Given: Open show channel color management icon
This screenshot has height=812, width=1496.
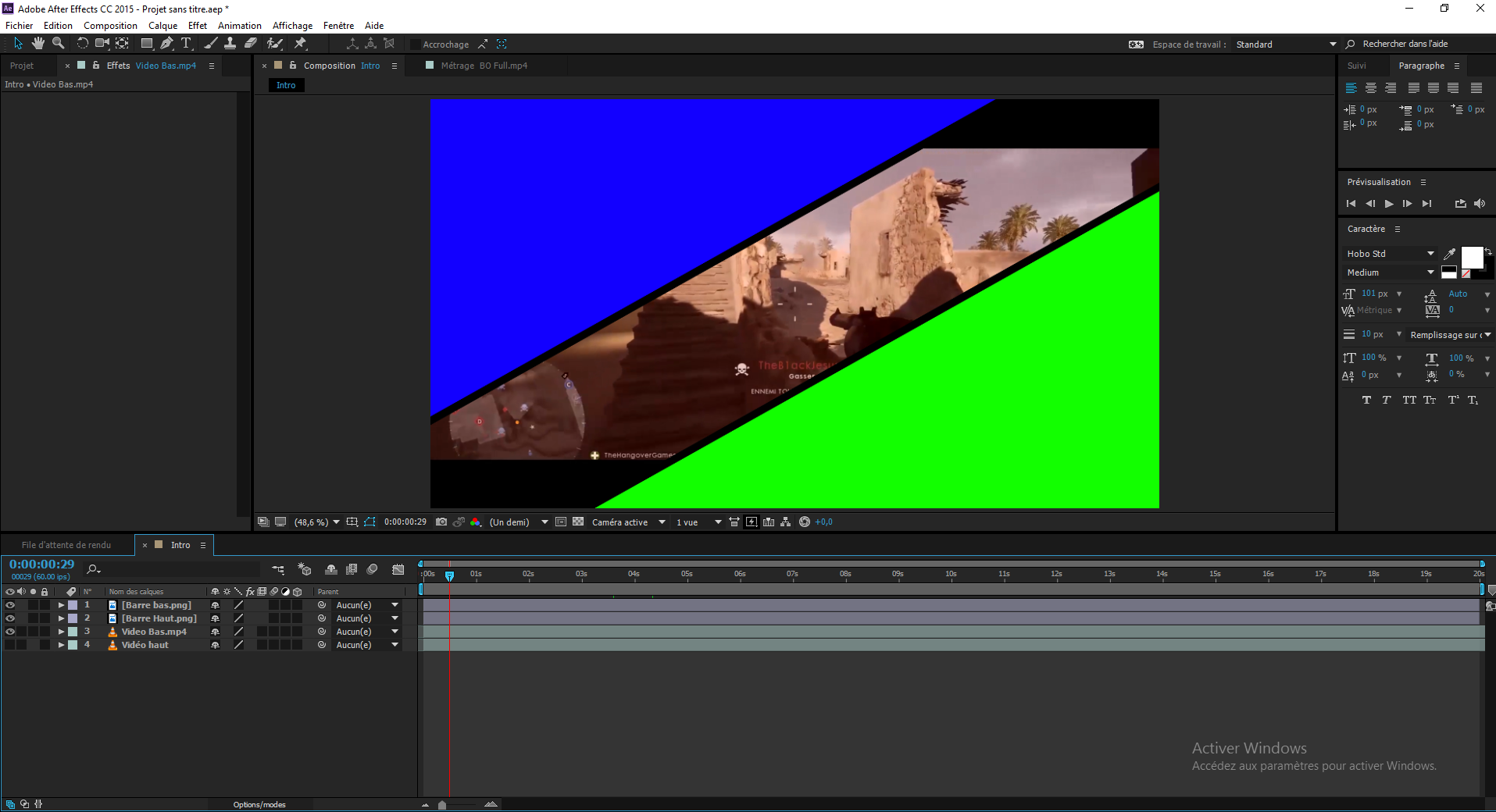Looking at the screenshot, I should tap(475, 522).
